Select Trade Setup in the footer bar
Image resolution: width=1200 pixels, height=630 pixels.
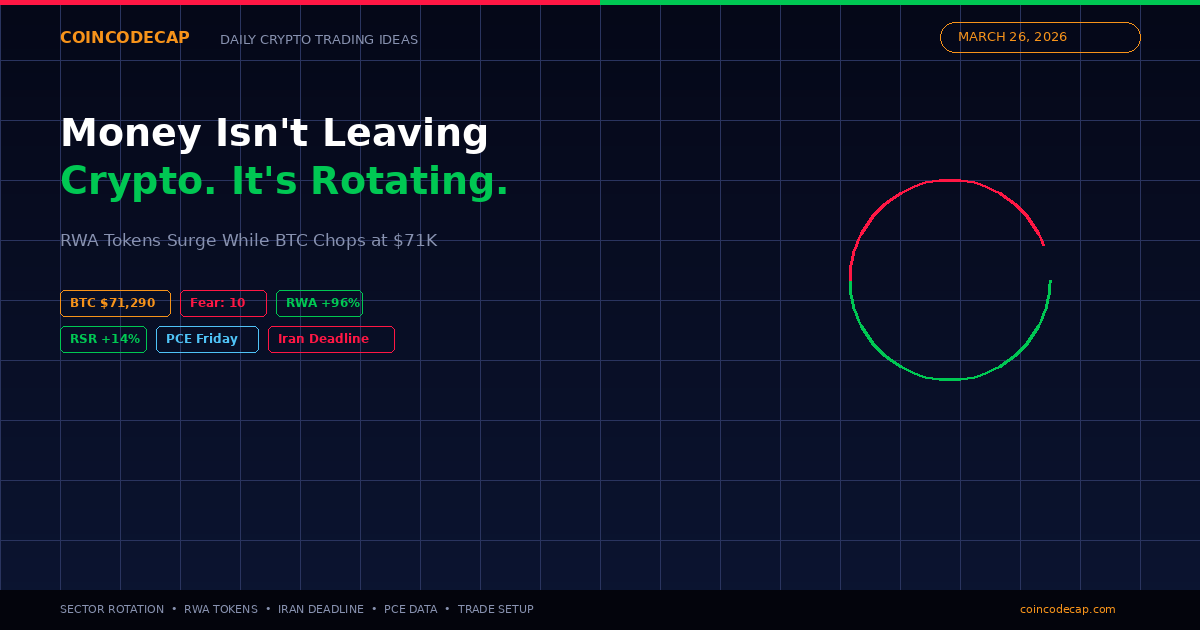496,609
